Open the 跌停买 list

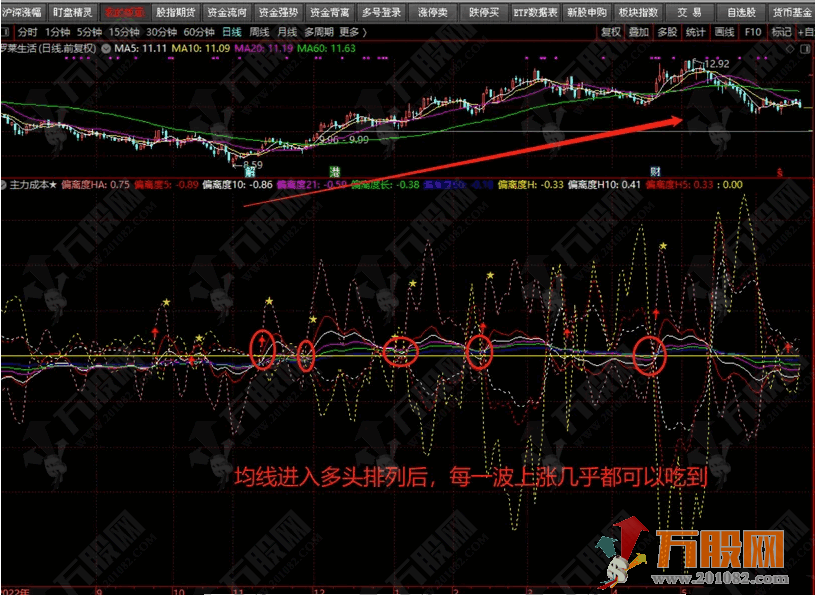tap(483, 12)
